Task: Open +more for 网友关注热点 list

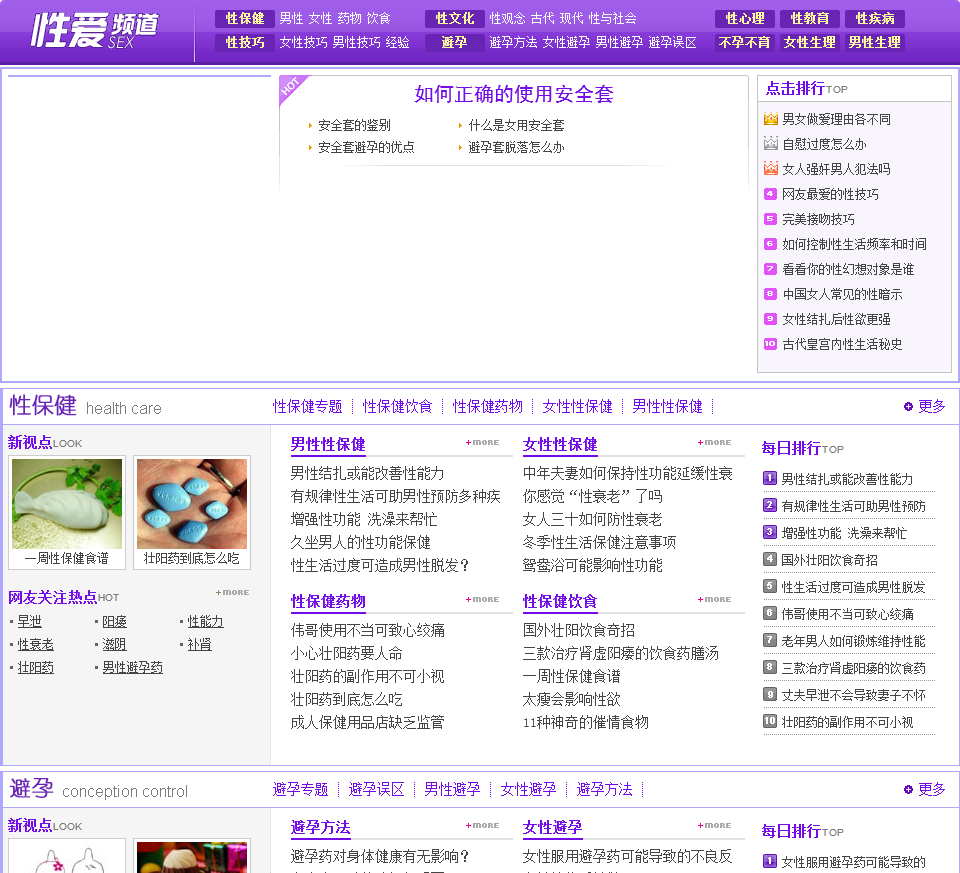Action: [x=232, y=592]
